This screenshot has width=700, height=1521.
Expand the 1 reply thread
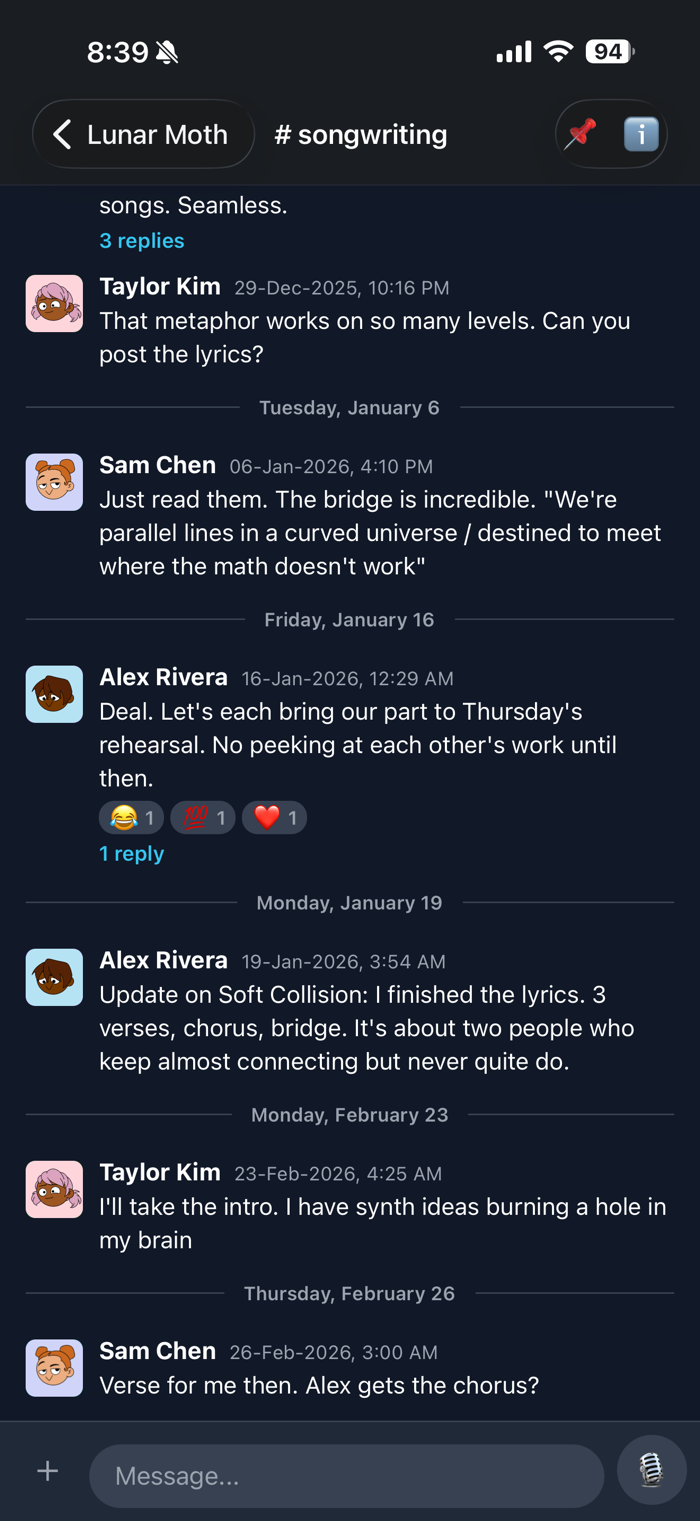(131, 853)
